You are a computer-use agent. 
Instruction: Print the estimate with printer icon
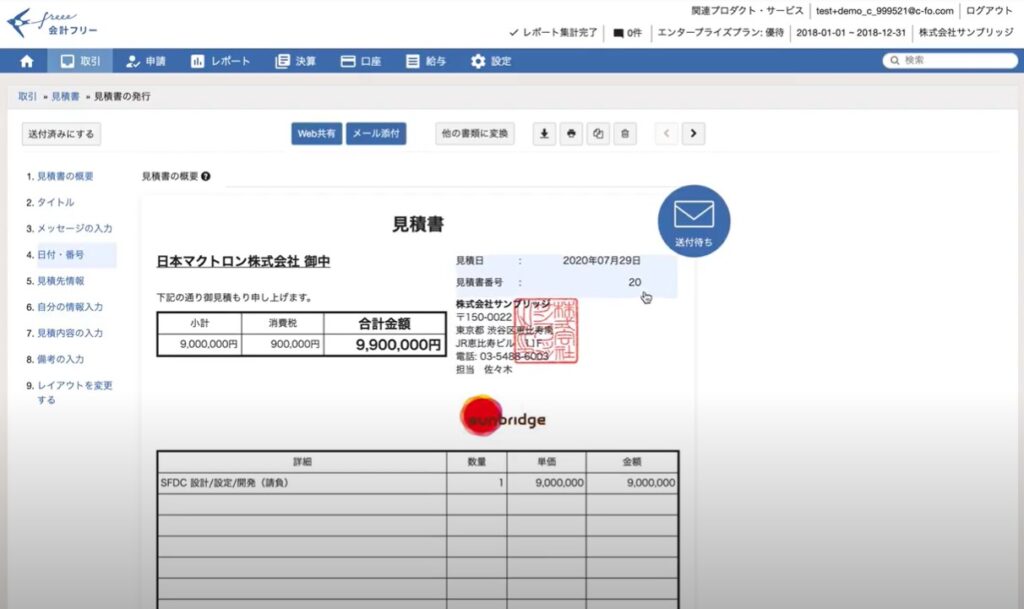571,134
